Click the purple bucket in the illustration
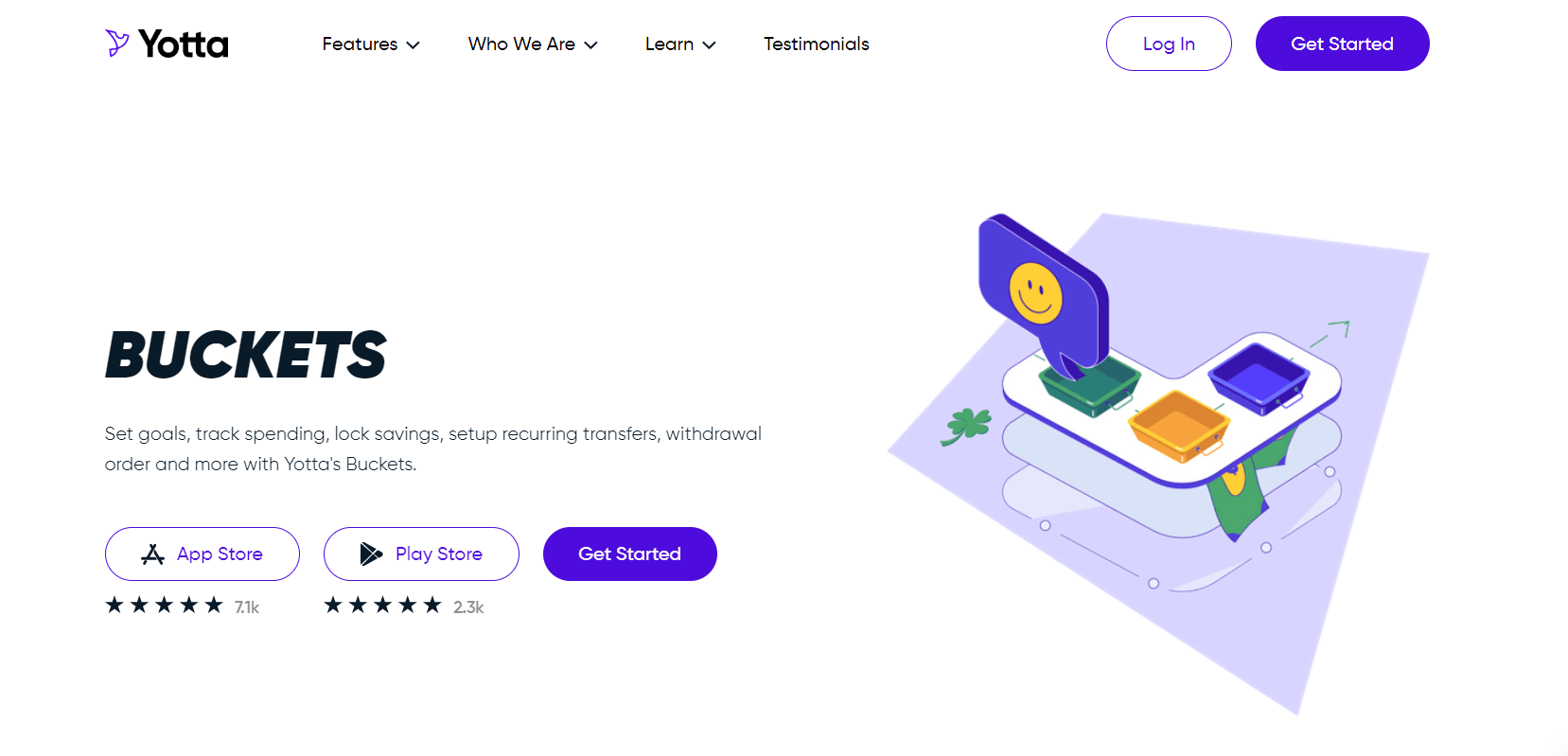This screenshot has height=756, width=1568. click(x=1260, y=378)
